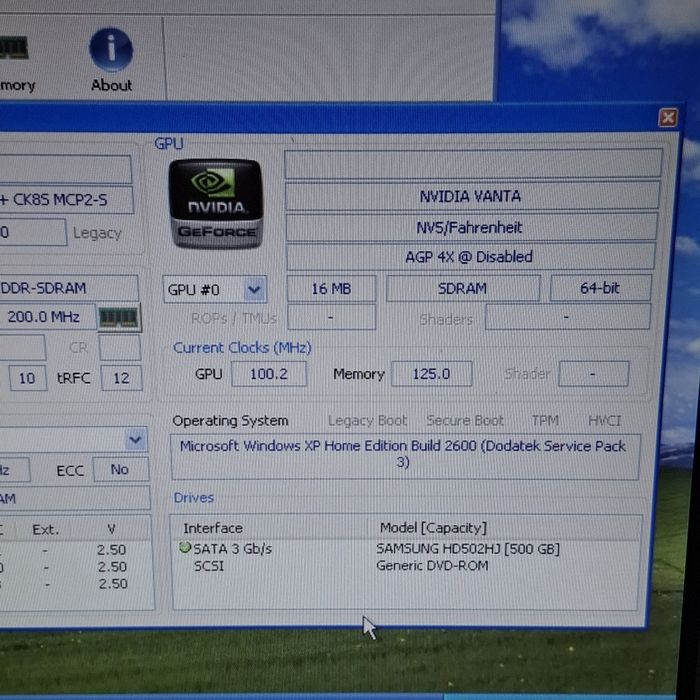Click the ECC value No
Screen dimensions: 700x700
point(121,469)
